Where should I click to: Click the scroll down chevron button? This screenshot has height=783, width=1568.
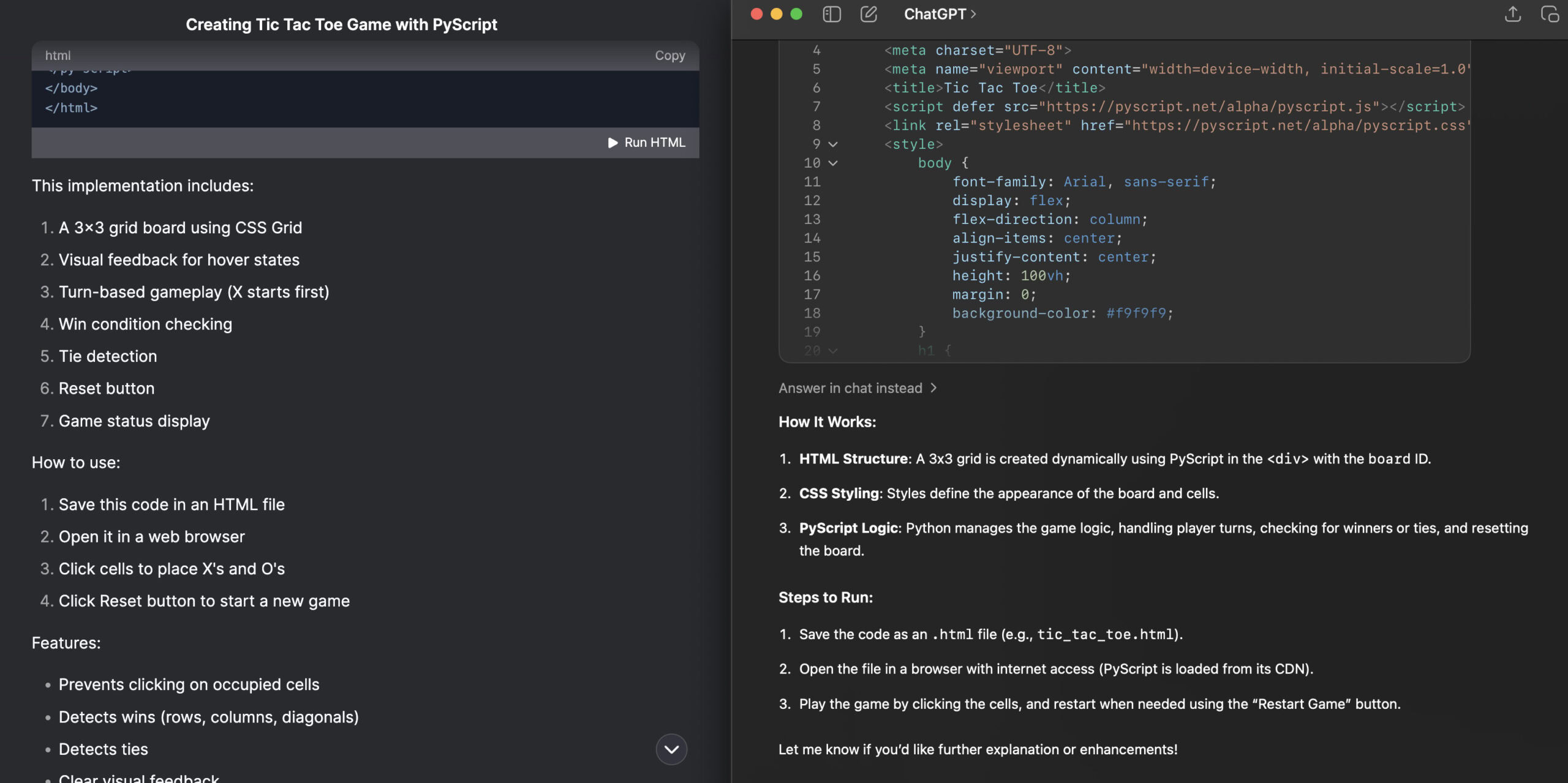pos(672,749)
